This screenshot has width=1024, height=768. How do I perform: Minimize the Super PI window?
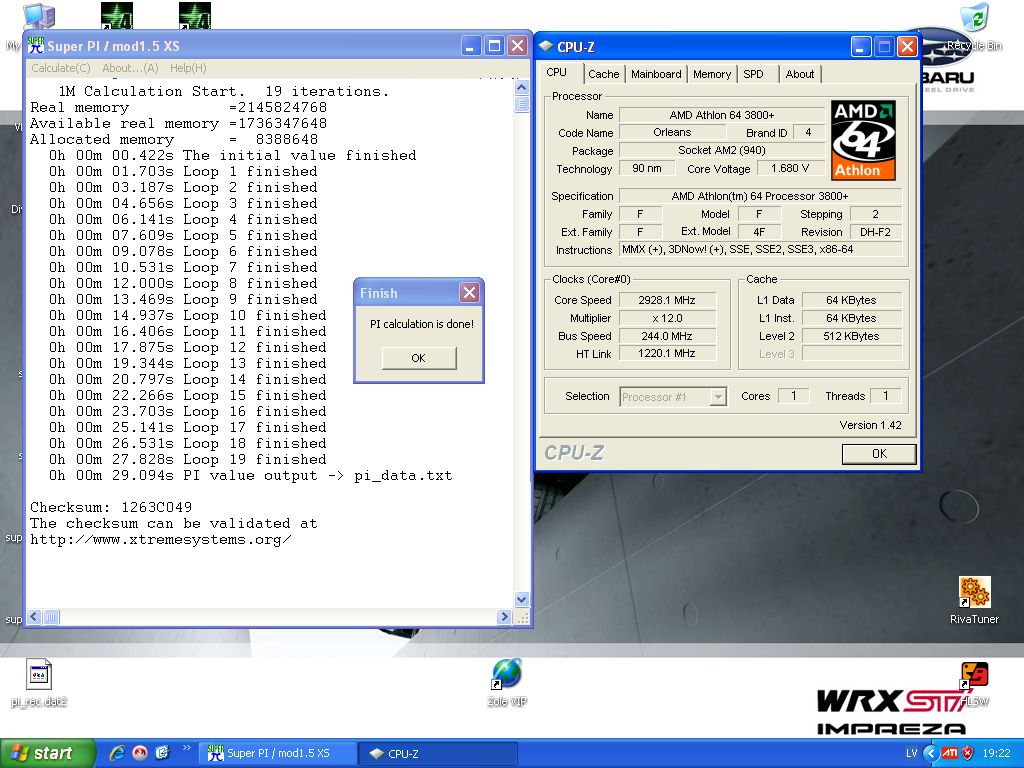coord(471,46)
